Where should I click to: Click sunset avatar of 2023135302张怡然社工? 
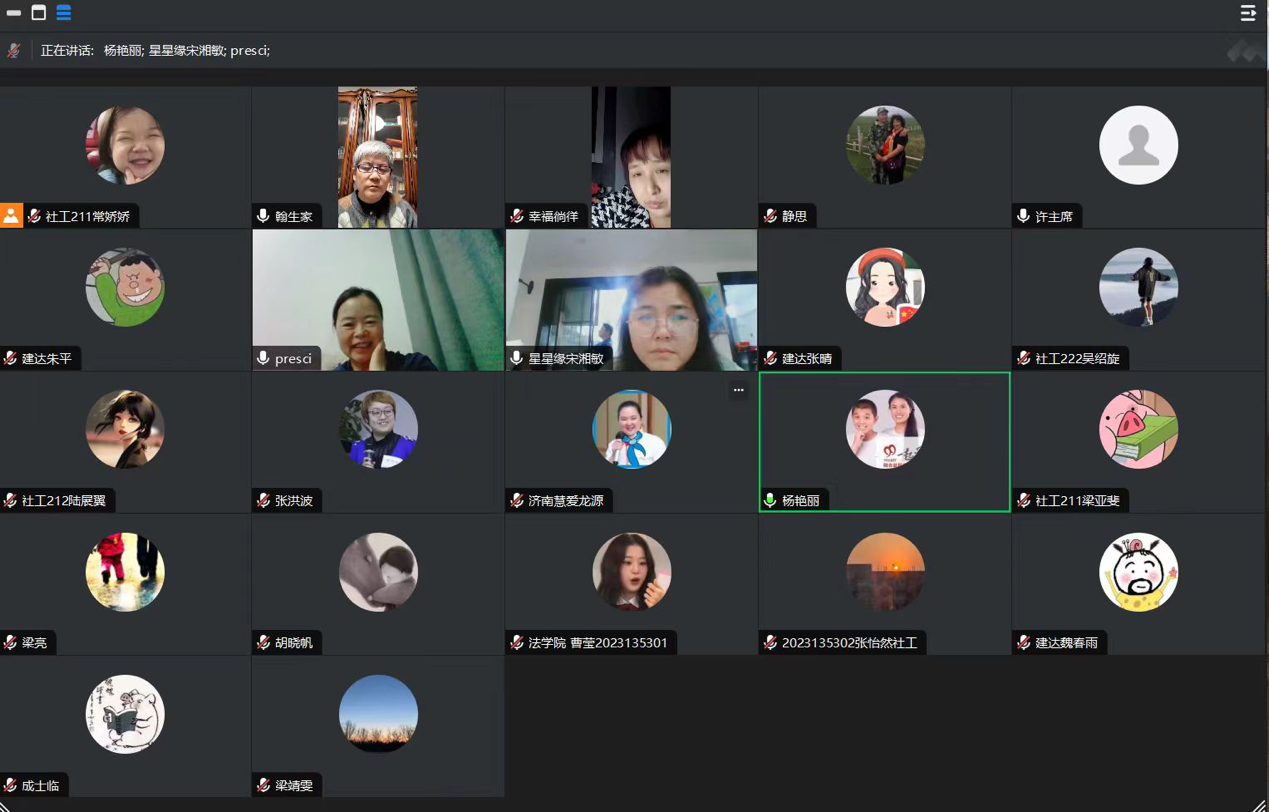click(x=885, y=572)
